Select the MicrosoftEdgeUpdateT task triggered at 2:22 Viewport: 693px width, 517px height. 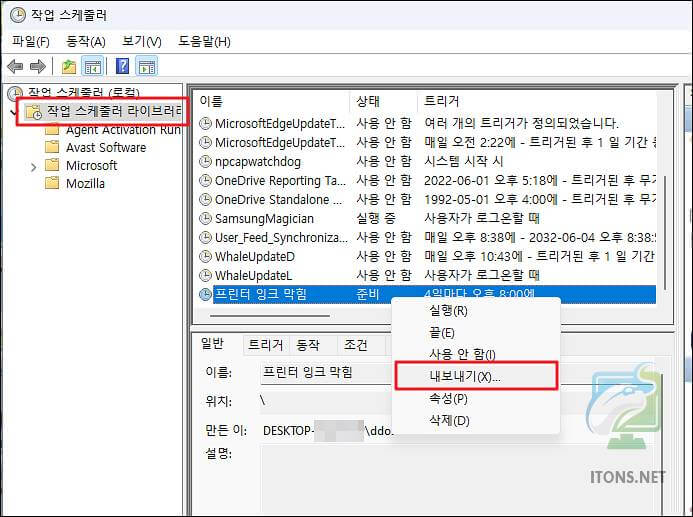427,142
